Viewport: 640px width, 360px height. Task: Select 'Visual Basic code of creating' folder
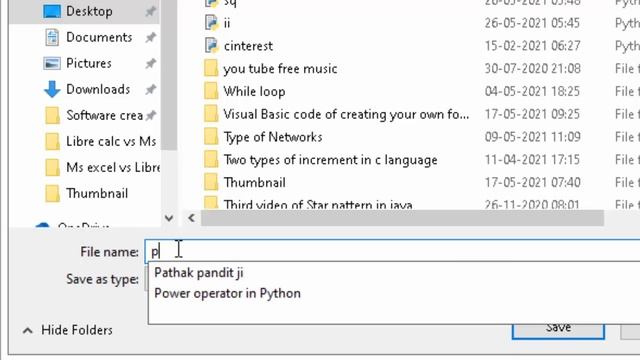pyautogui.click(x=346, y=115)
